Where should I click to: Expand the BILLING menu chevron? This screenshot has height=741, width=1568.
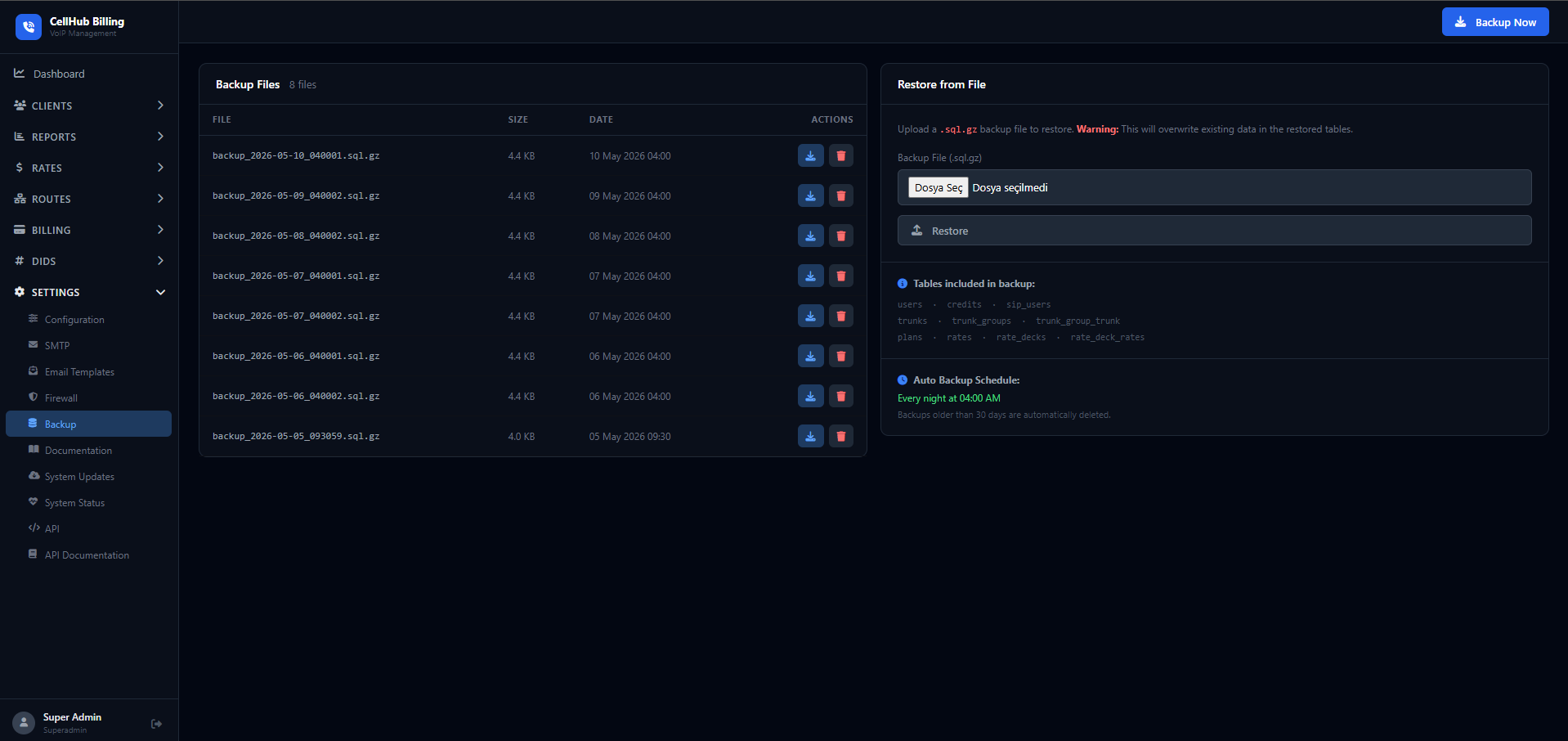tap(160, 230)
